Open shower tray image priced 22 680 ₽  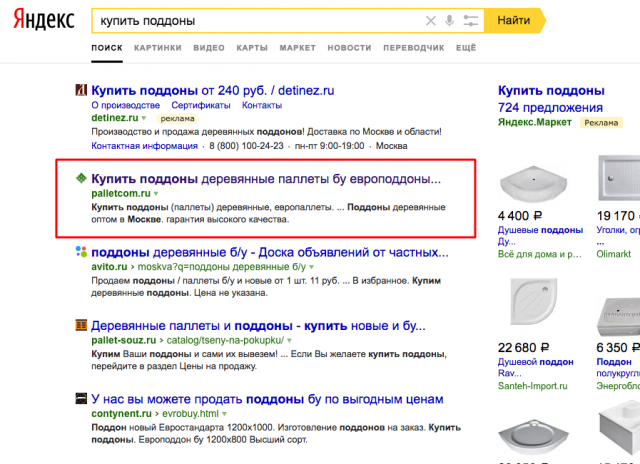point(534,302)
